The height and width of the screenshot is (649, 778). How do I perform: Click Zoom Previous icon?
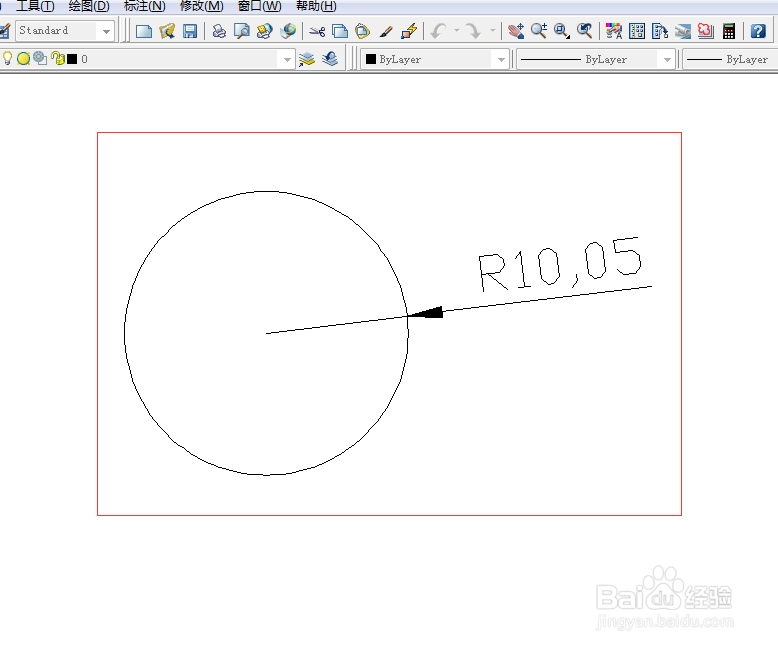pos(585,31)
